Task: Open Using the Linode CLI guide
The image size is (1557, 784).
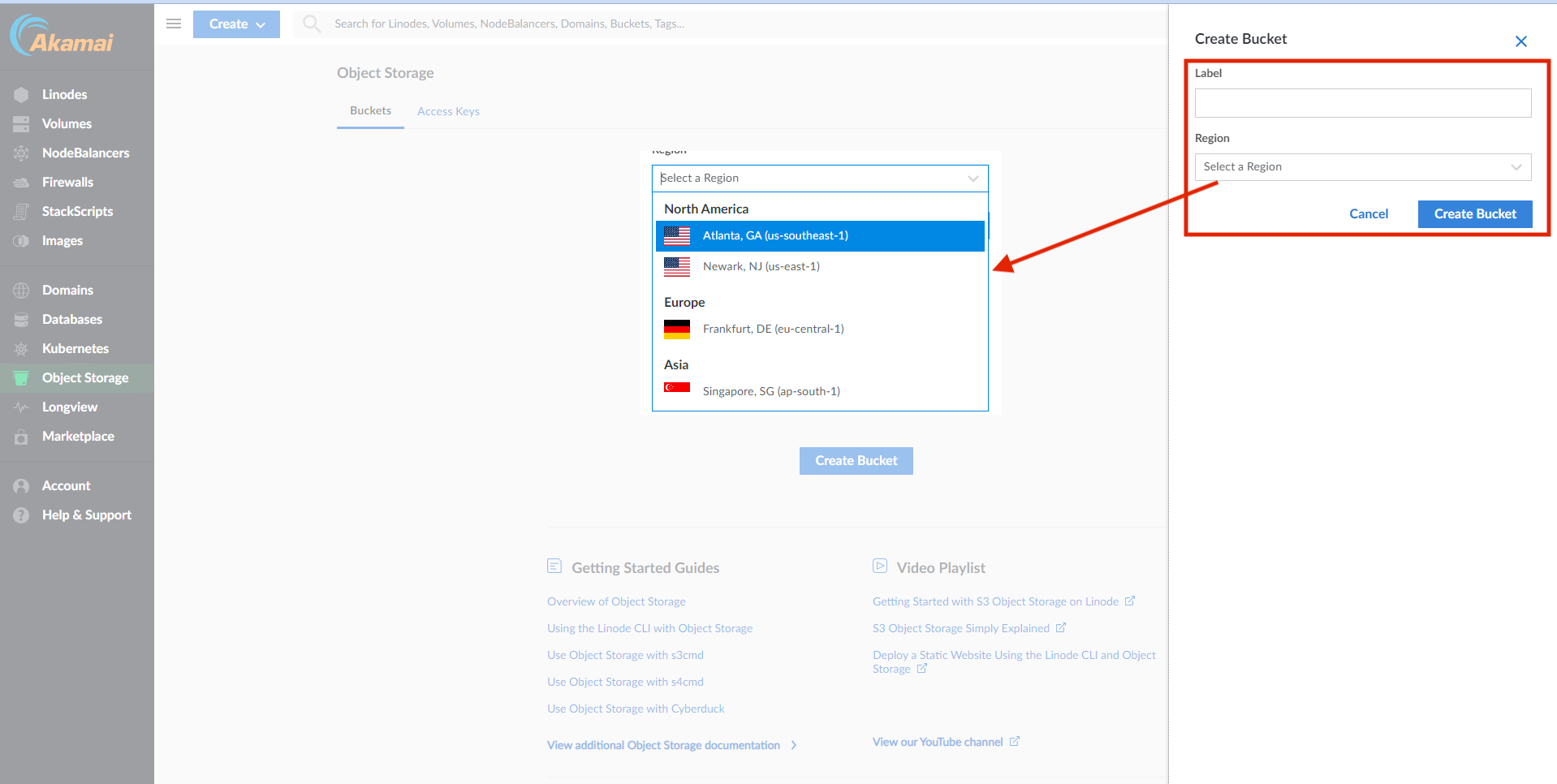Action: (649, 628)
